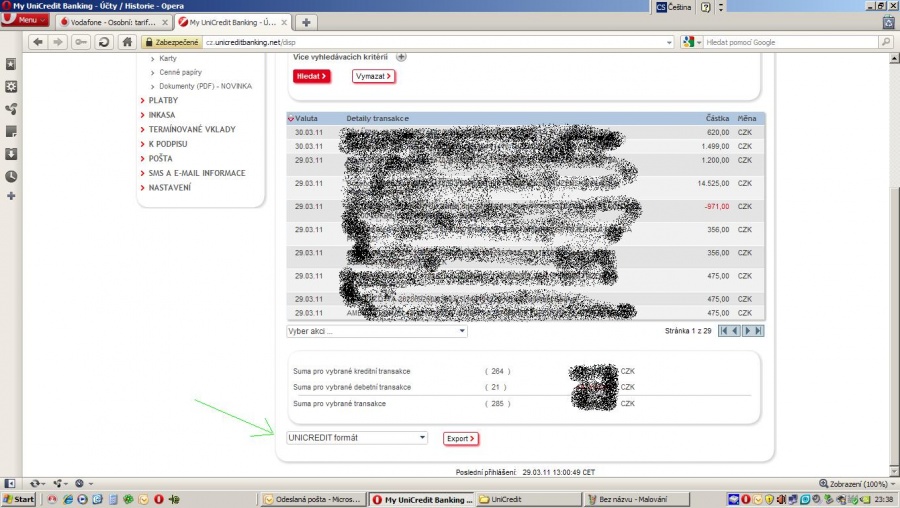Image resolution: width=900 pixels, height=508 pixels.
Task: Click the Zabezpečené security badge
Action: 172,42
